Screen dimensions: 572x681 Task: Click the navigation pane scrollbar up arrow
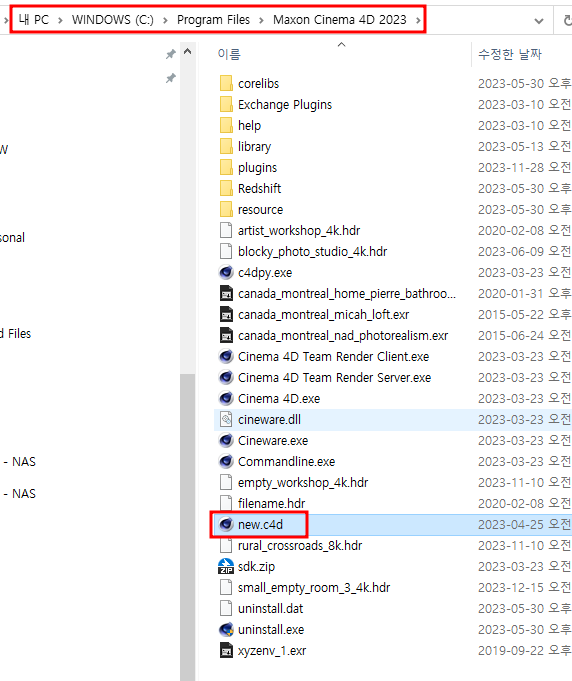click(188, 52)
